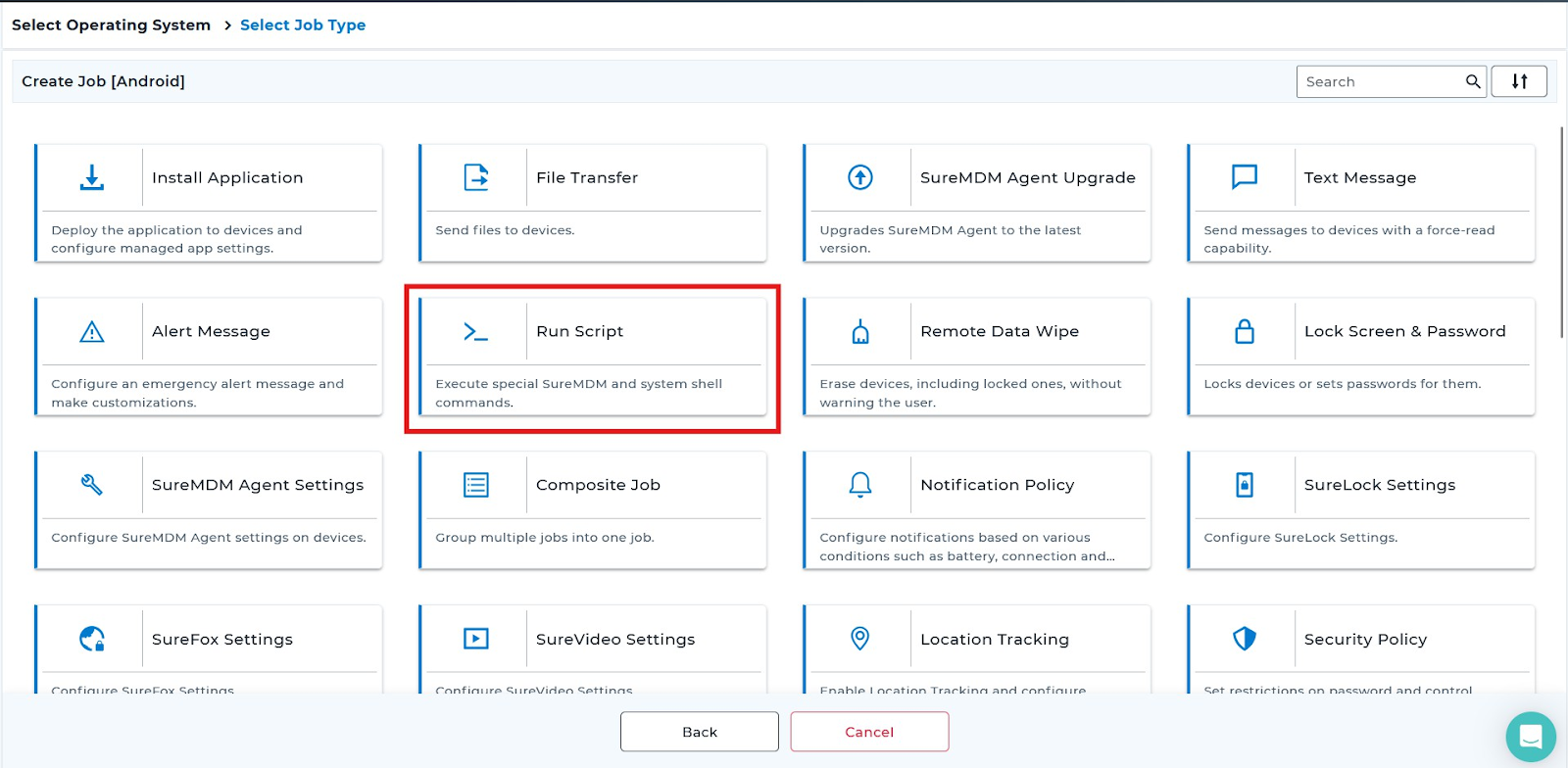Select the Run Script terminal icon
This screenshot has height=768, width=1568.
(476, 332)
